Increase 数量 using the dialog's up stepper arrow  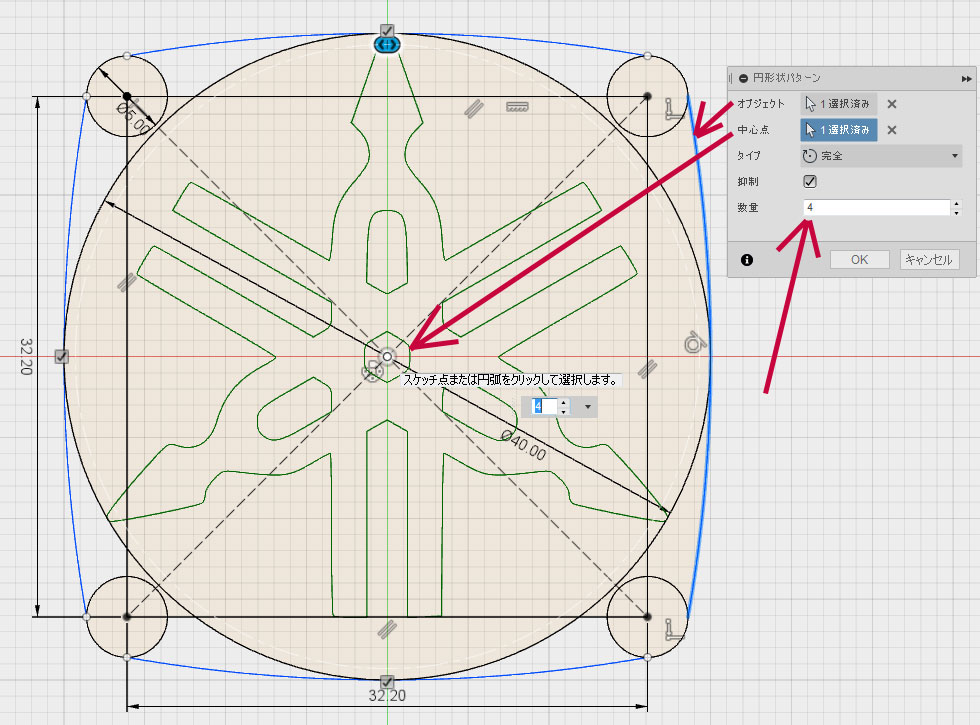957,203
